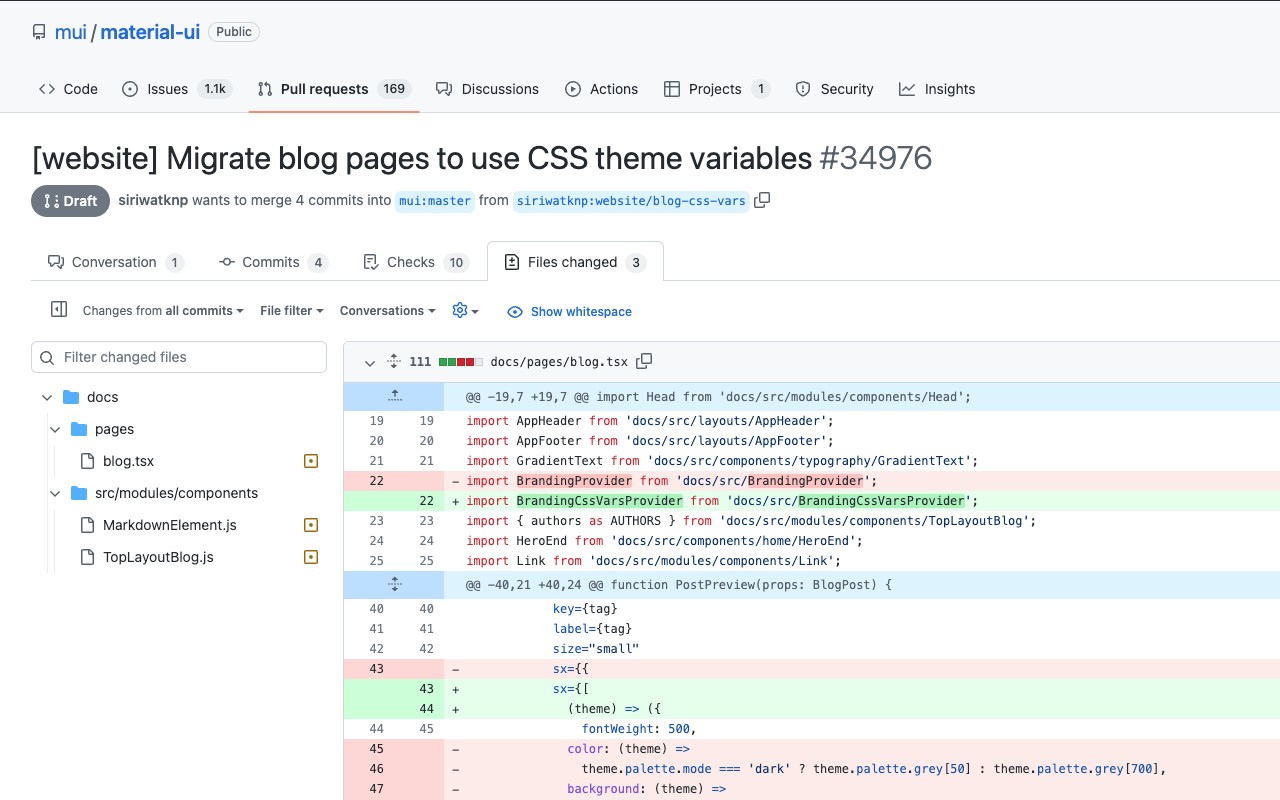1280x800 pixels.
Task: Toggle the file tree sidebar icon
Action: click(x=58, y=310)
